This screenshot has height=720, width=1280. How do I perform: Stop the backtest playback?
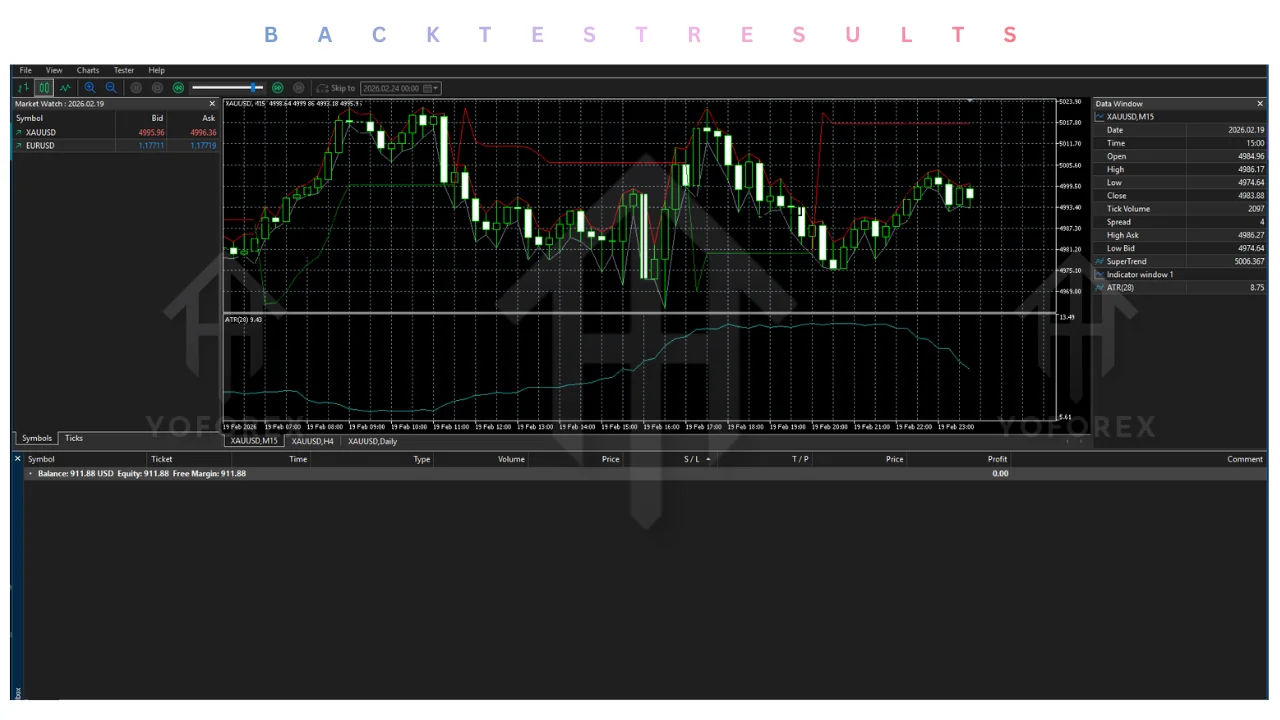pyautogui.click(x=157, y=88)
